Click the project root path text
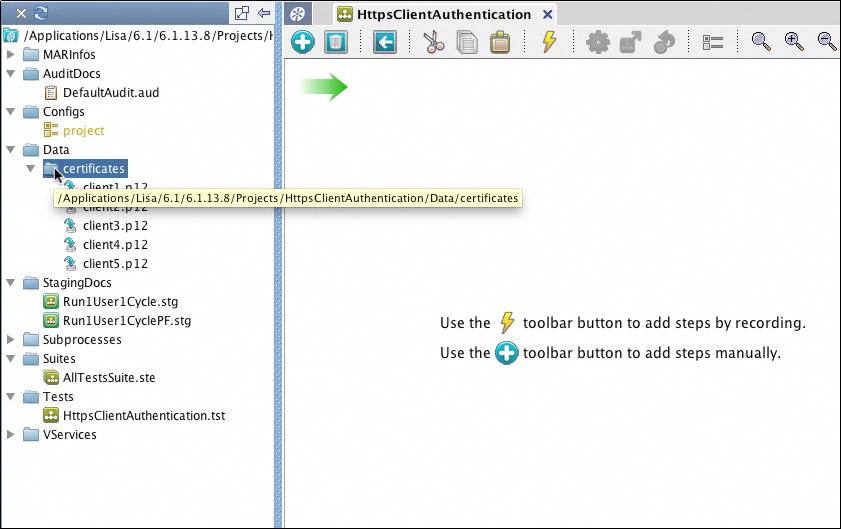The width and height of the screenshot is (841, 529). (149, 35)
